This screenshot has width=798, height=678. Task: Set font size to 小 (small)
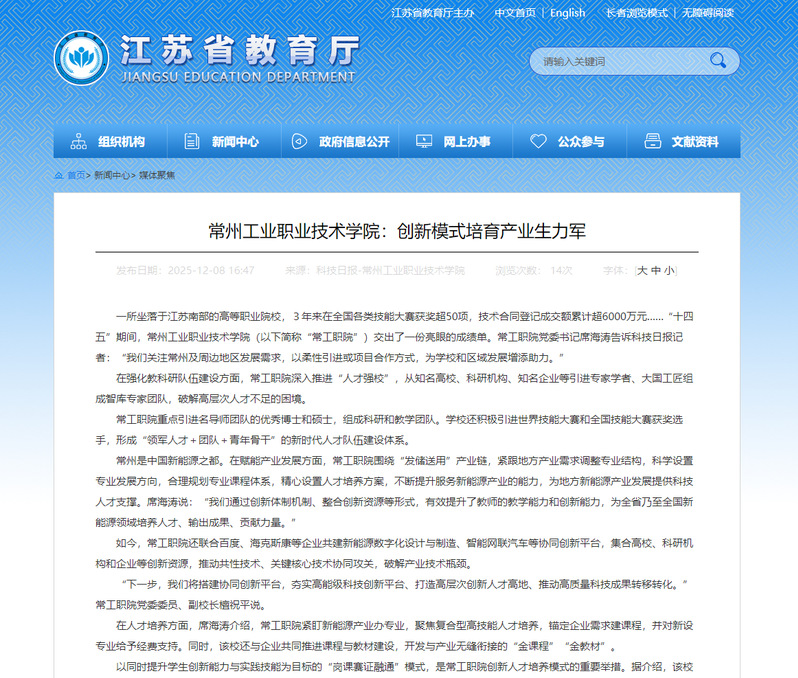pos(669,271)
